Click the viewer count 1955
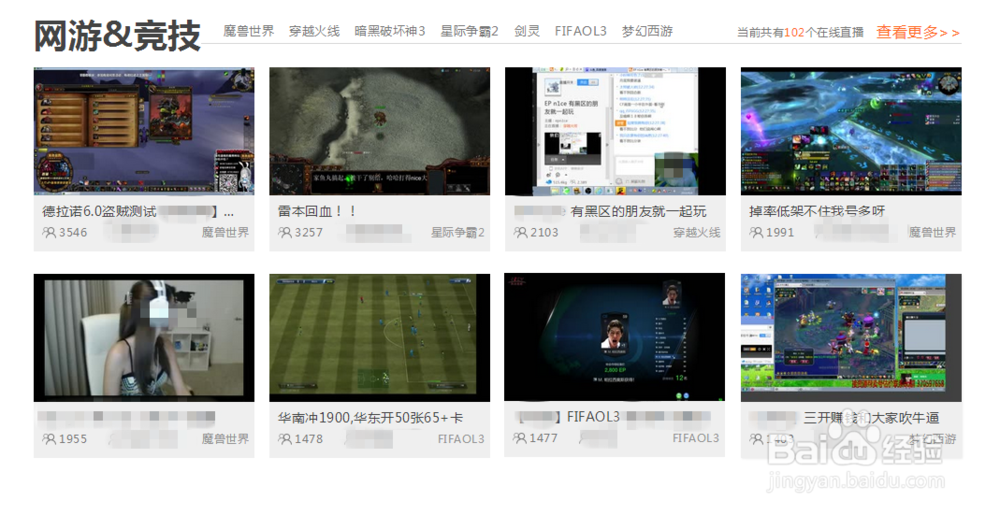 (73, 439)
